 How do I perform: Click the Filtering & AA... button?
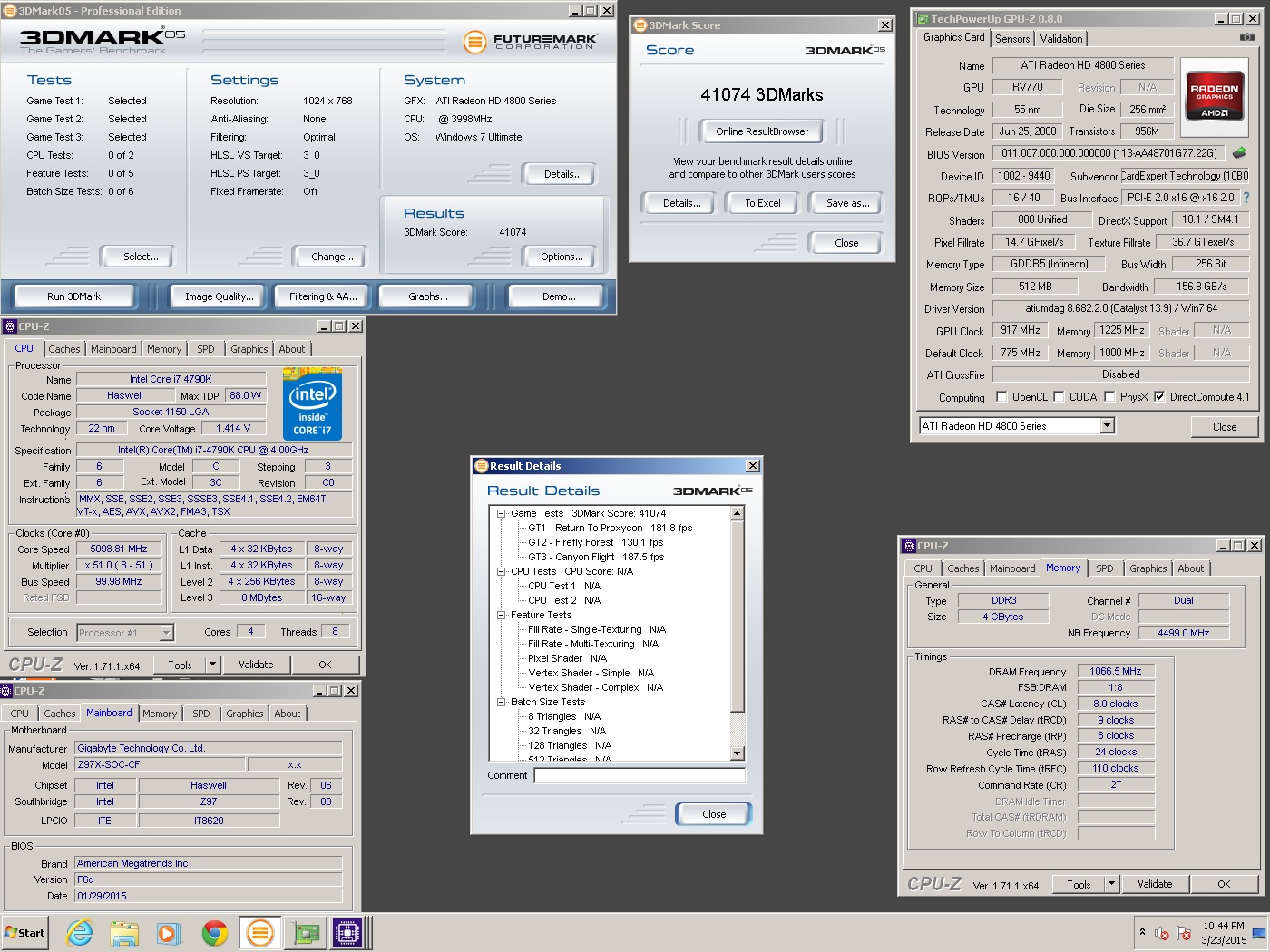323,296
